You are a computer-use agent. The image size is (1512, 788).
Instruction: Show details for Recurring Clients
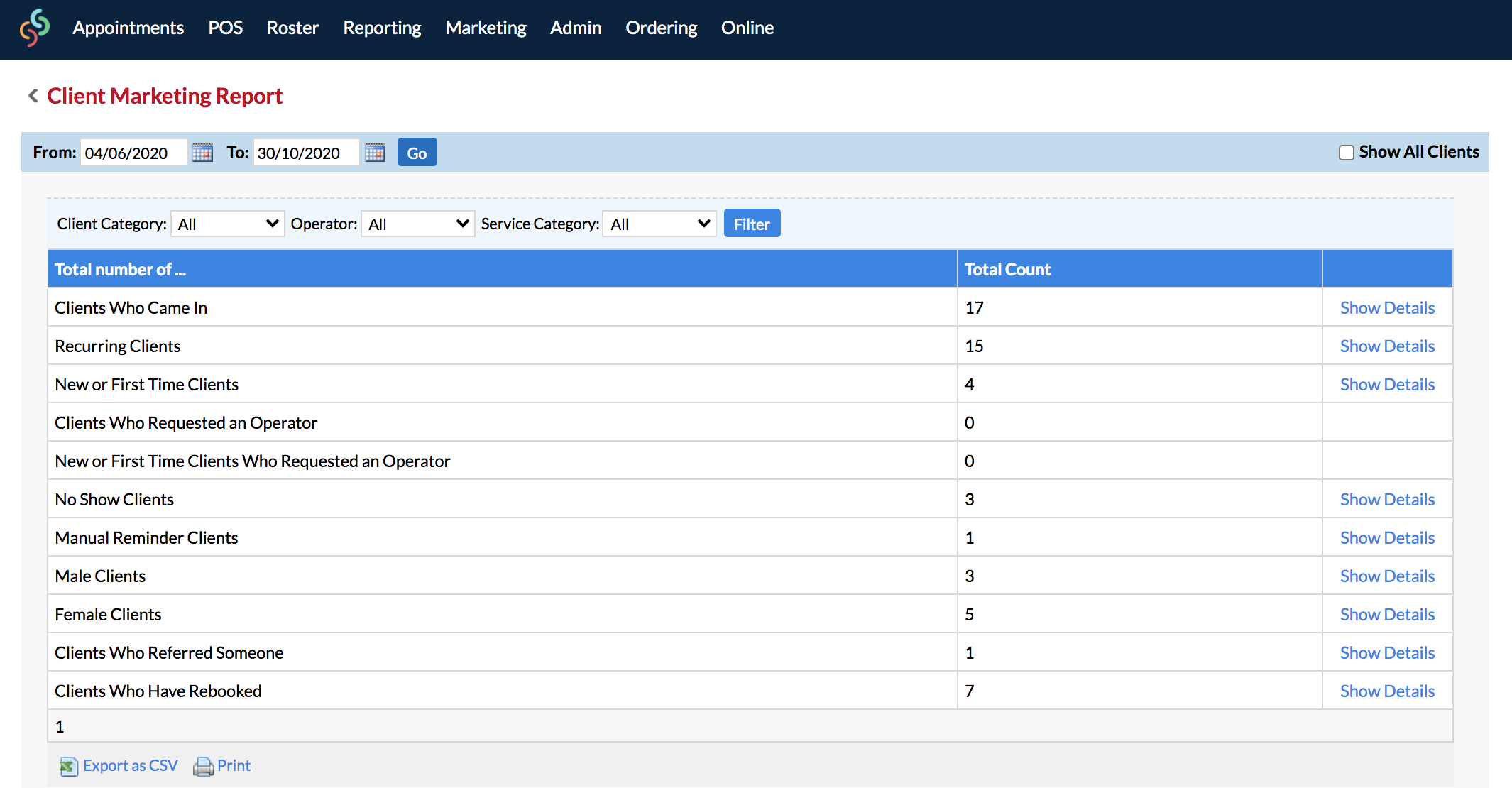coord(1388,346)
